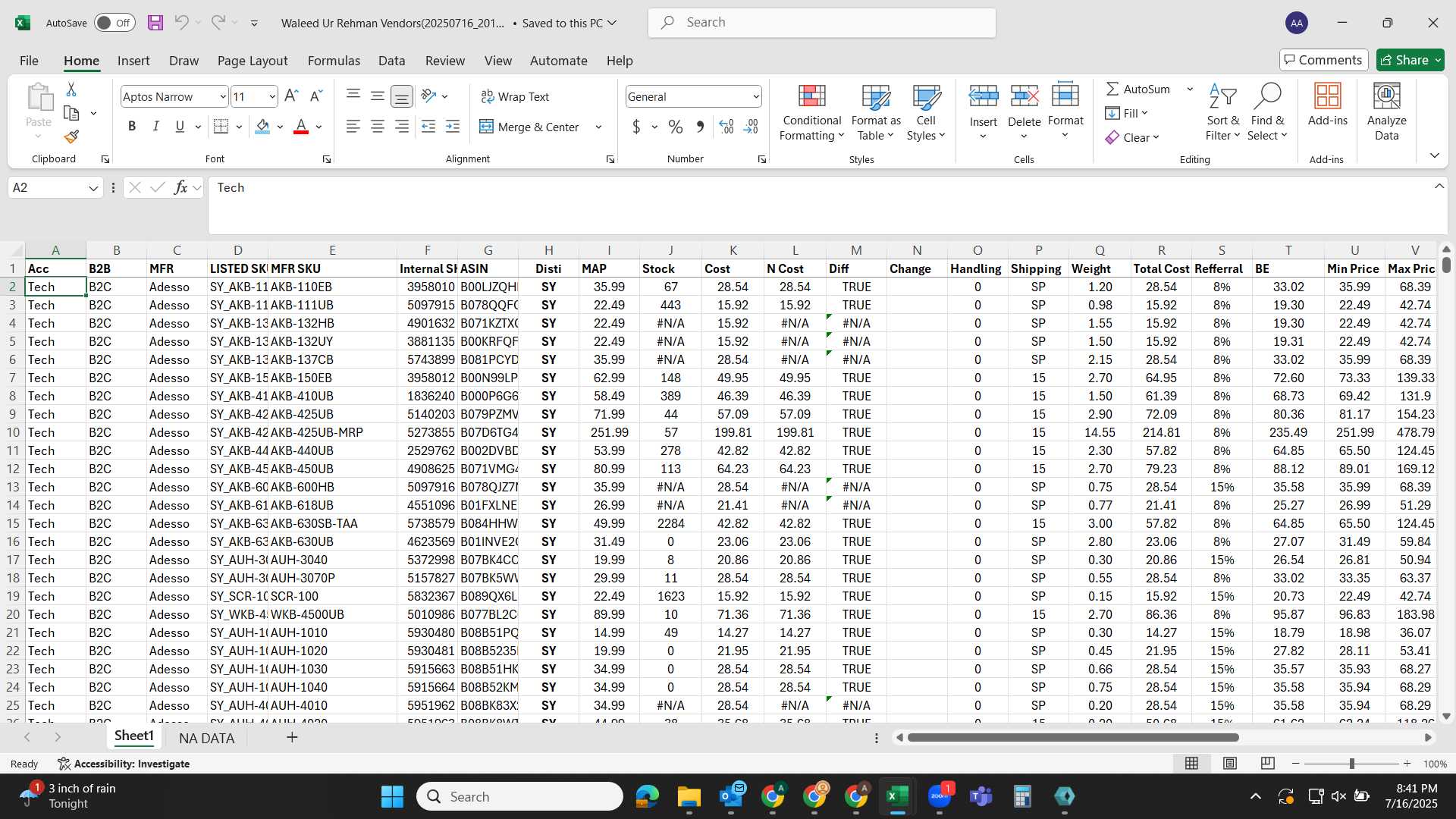Toggle Align Right
1456x819 pixels.
402,127
